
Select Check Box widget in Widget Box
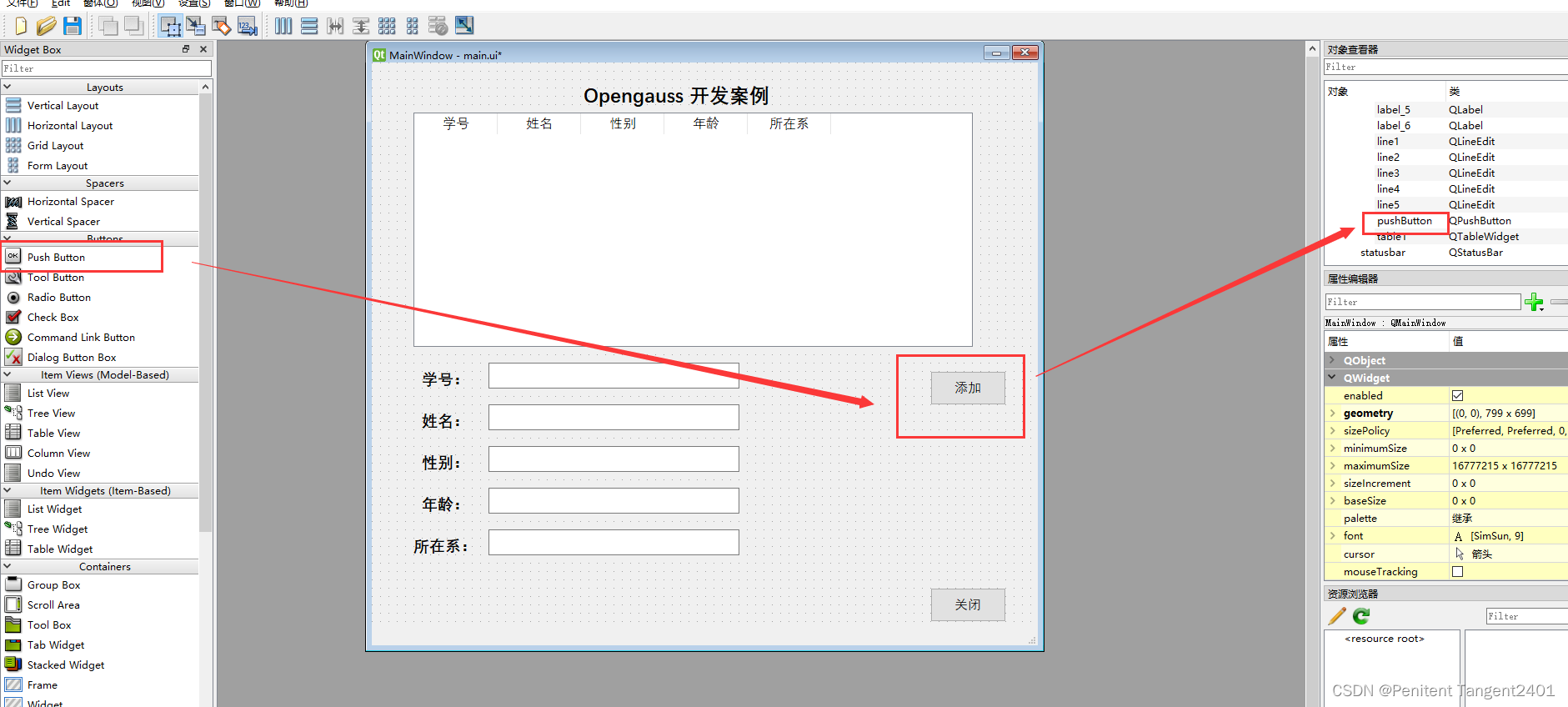pyautogui.click(x=53, y=317)
